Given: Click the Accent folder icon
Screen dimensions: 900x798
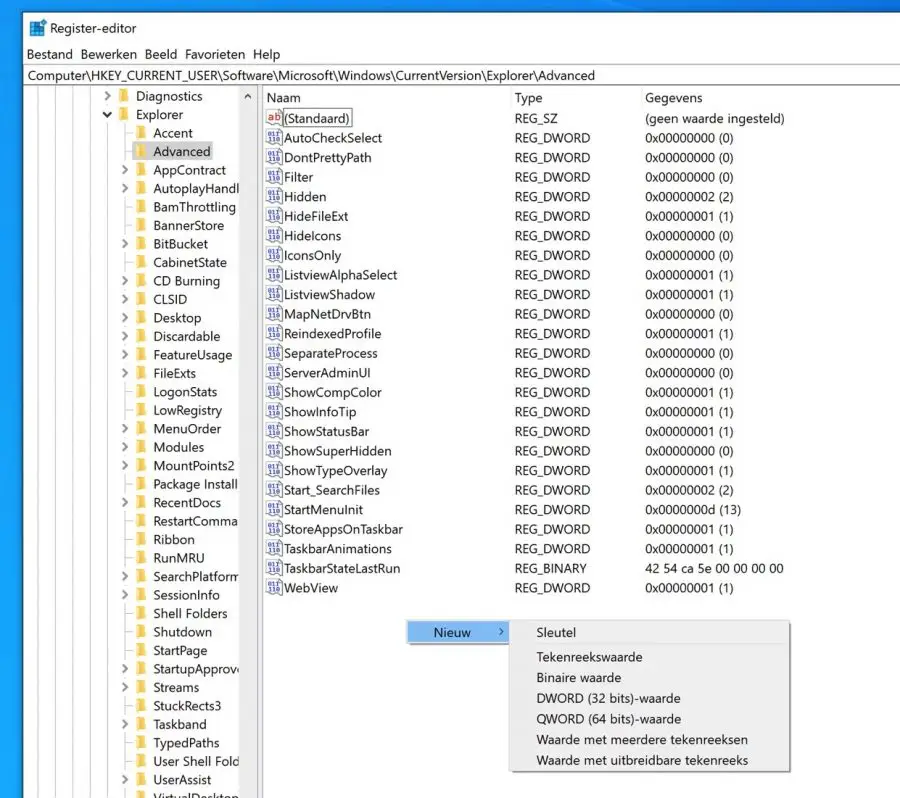Looking at the screenshot, I should pos(141,133).
